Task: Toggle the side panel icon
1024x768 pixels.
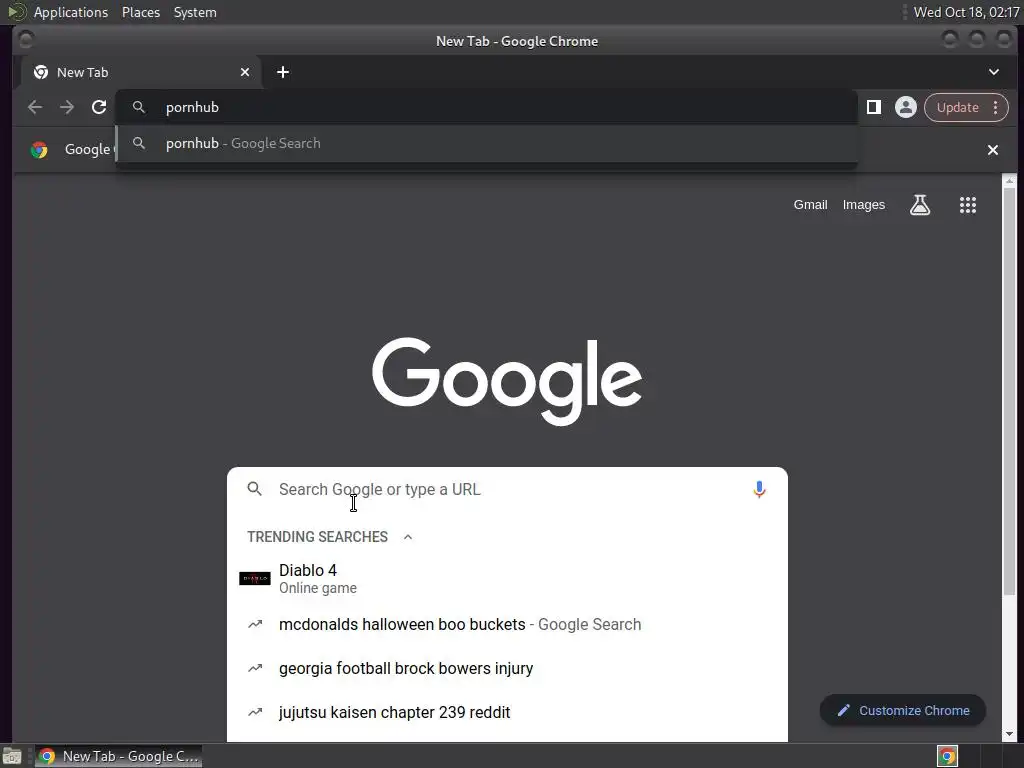Action: click(x=874, y=107)
